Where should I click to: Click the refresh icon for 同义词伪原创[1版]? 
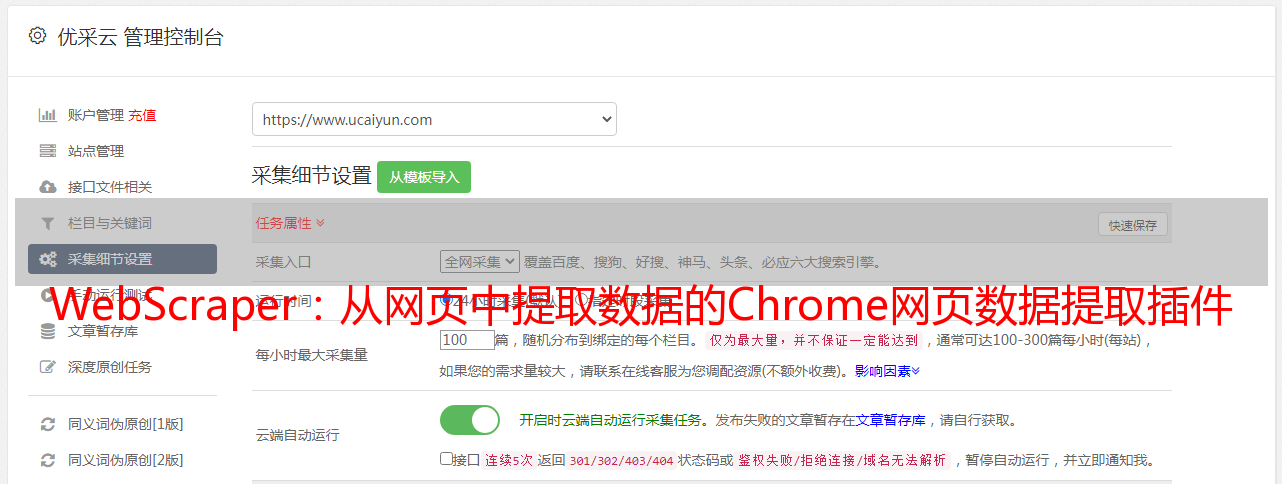coord(47,424)
